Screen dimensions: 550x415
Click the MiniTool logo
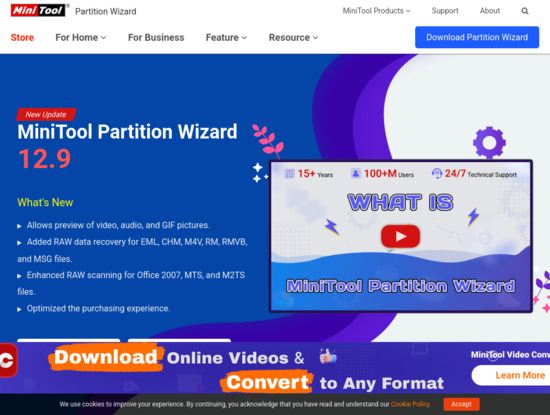click(38, 11)
